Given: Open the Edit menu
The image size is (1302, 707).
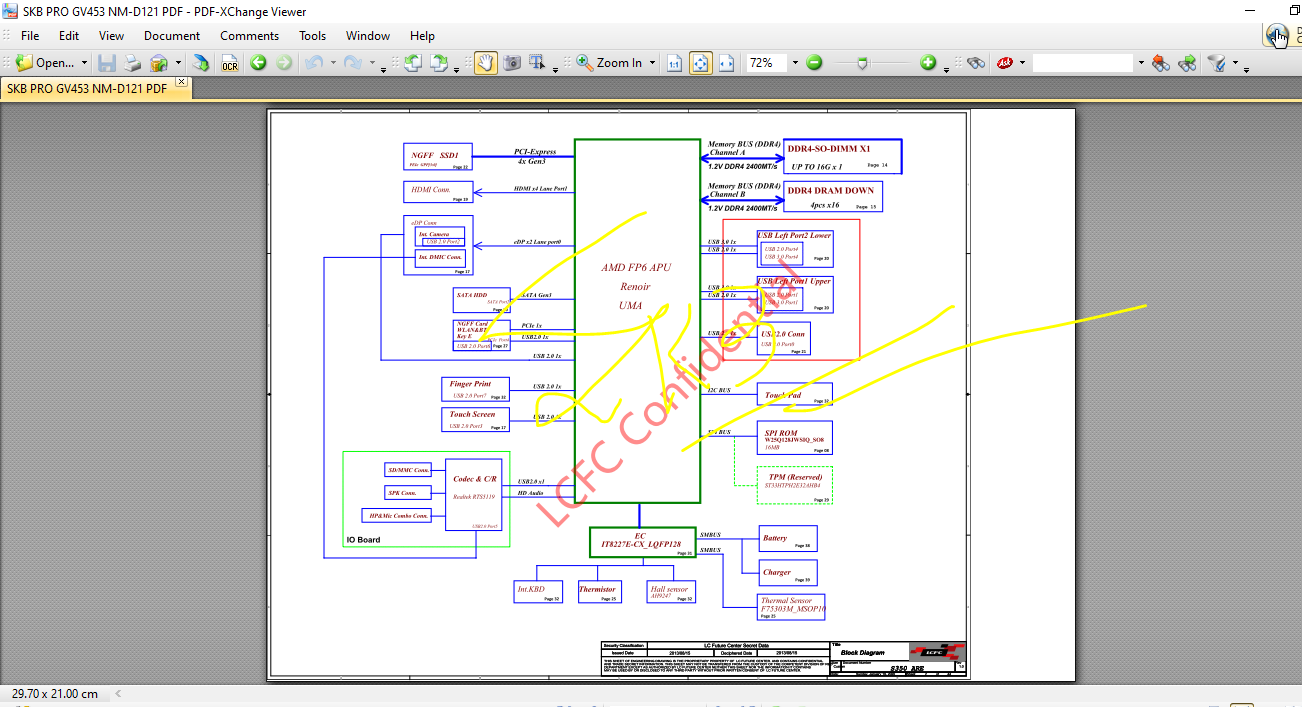Looking at the screenshot, I should pos(69,35).
